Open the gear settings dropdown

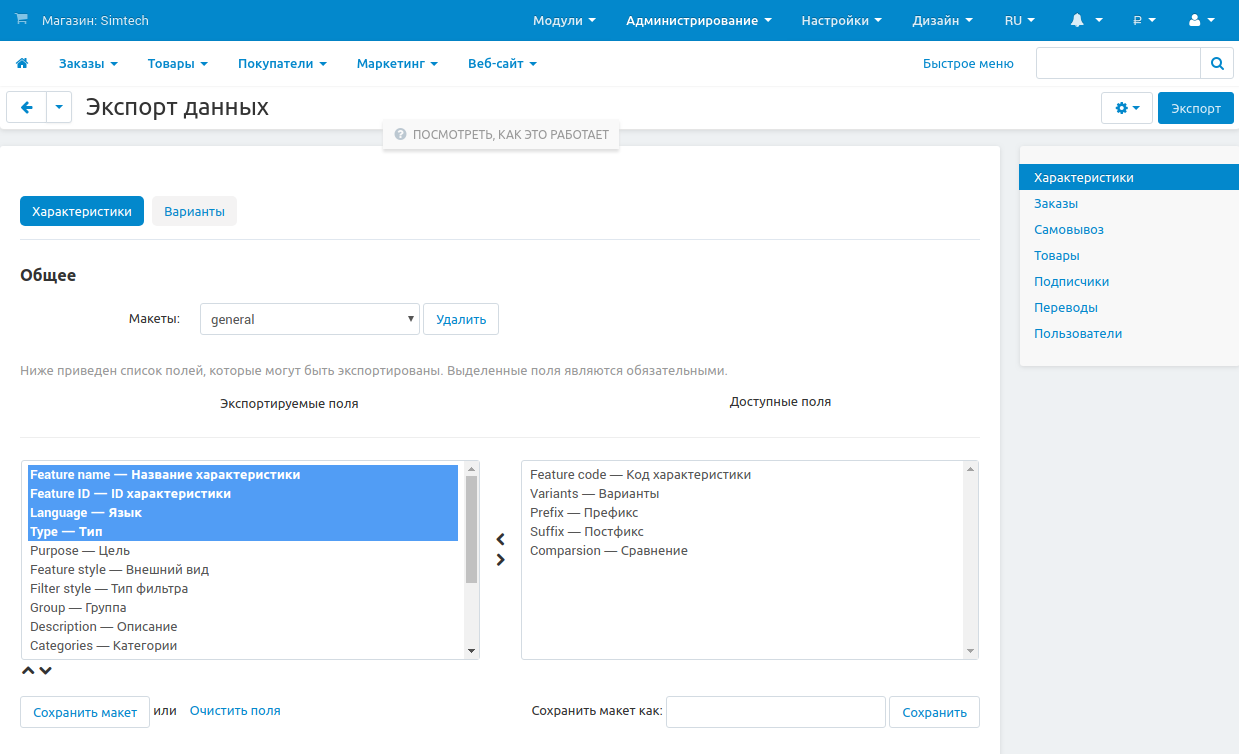tap(1126, 108)
